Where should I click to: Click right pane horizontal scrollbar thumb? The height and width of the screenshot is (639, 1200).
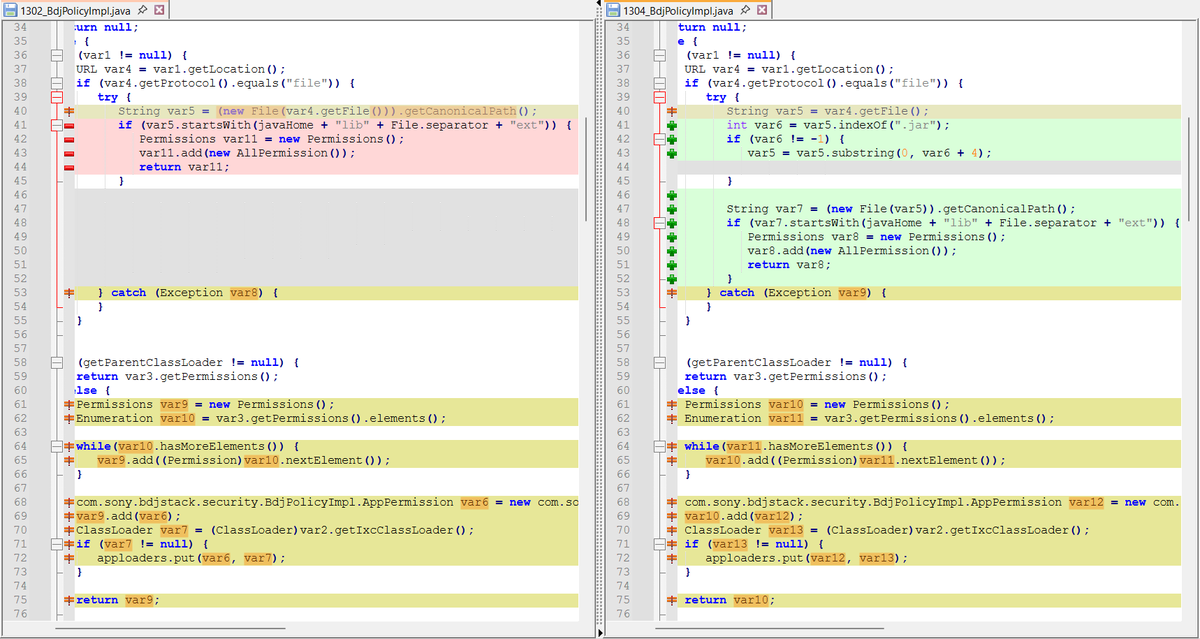771,629
